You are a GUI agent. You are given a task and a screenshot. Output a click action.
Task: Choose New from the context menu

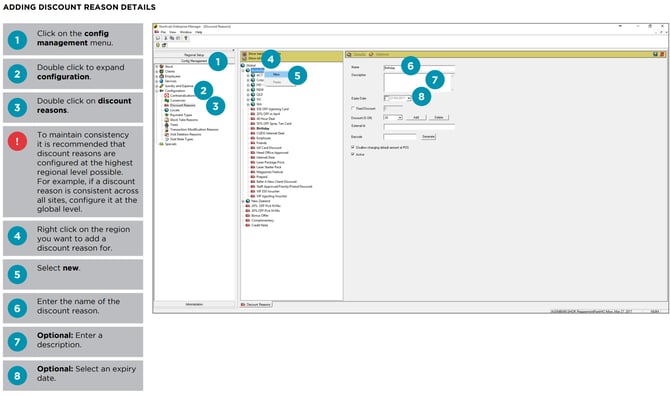pyautogui.click(x=276, y=74)
